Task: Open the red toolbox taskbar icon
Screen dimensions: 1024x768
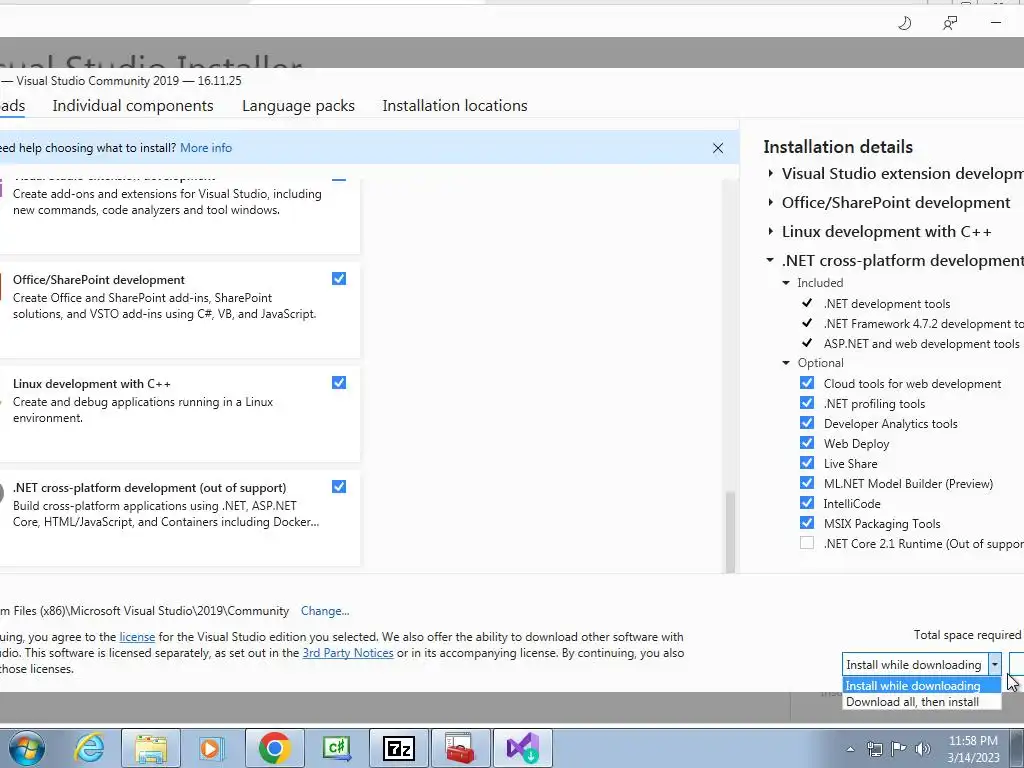Action: coord(460,748)
